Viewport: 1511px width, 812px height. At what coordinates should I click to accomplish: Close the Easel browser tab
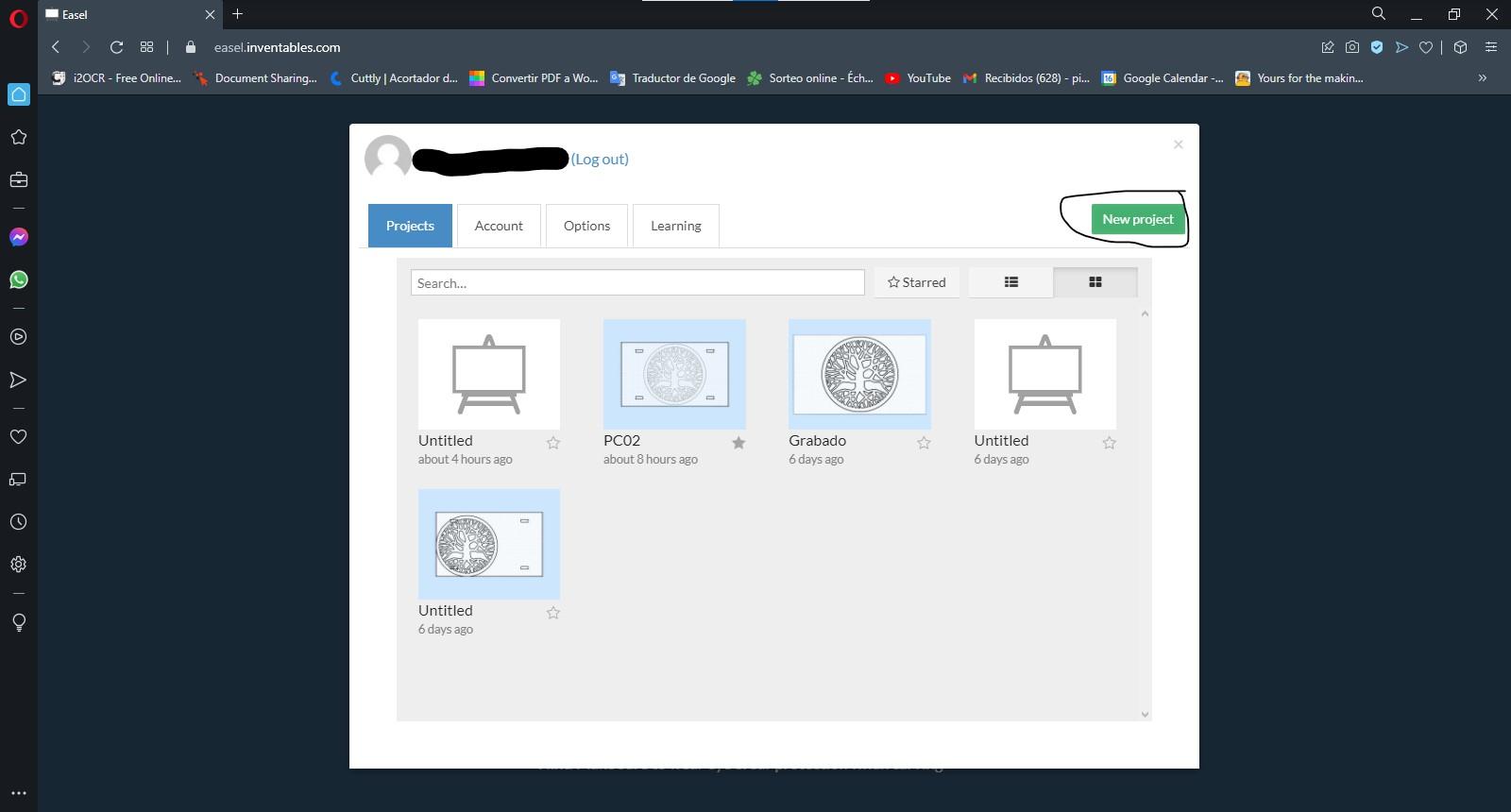[x=210, y=14]
